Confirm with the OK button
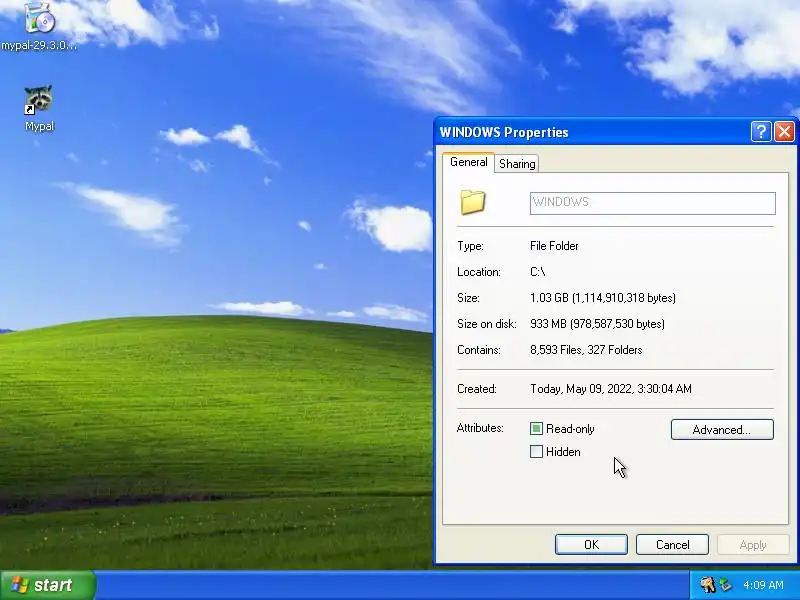This screenshot has height=600, width=800. (x=591, y=545)
